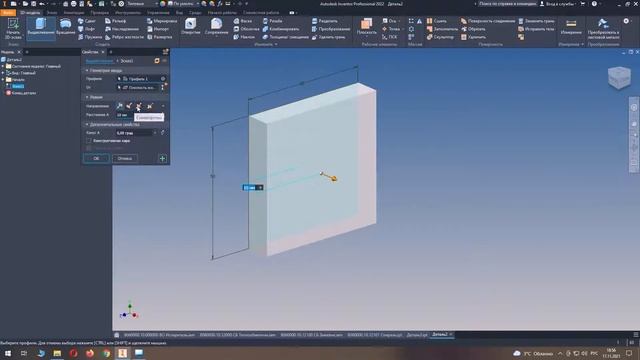The height and width of the screenshot is (360, 640).
Task: Choose the Import (Импорт) tool
Action: pos(158,29)
